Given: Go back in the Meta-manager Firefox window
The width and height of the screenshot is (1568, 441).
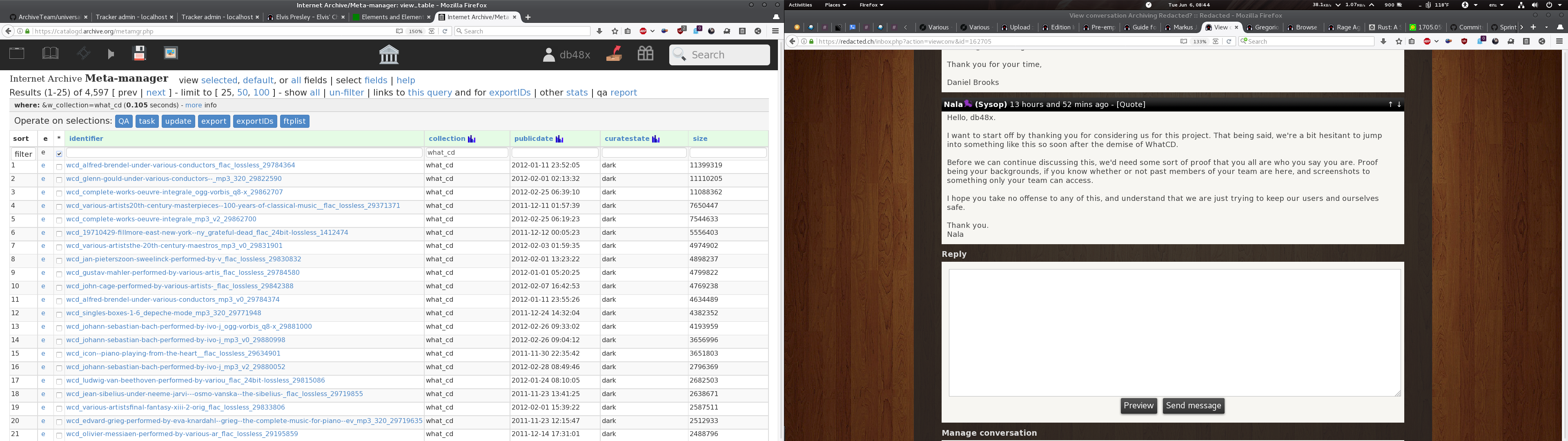Looking at the screenshot, I should (x=8, y=31).
